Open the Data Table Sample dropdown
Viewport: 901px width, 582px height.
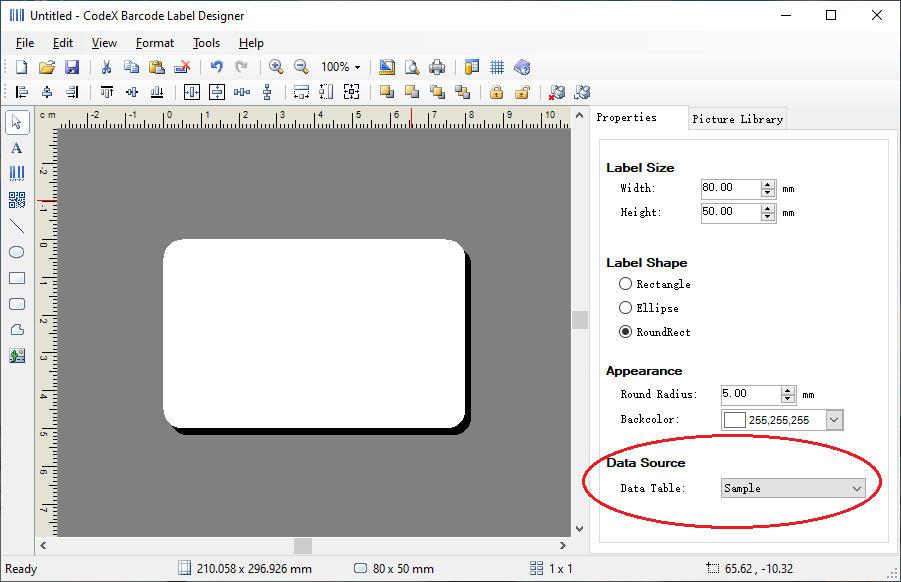[x=793, y=488]
